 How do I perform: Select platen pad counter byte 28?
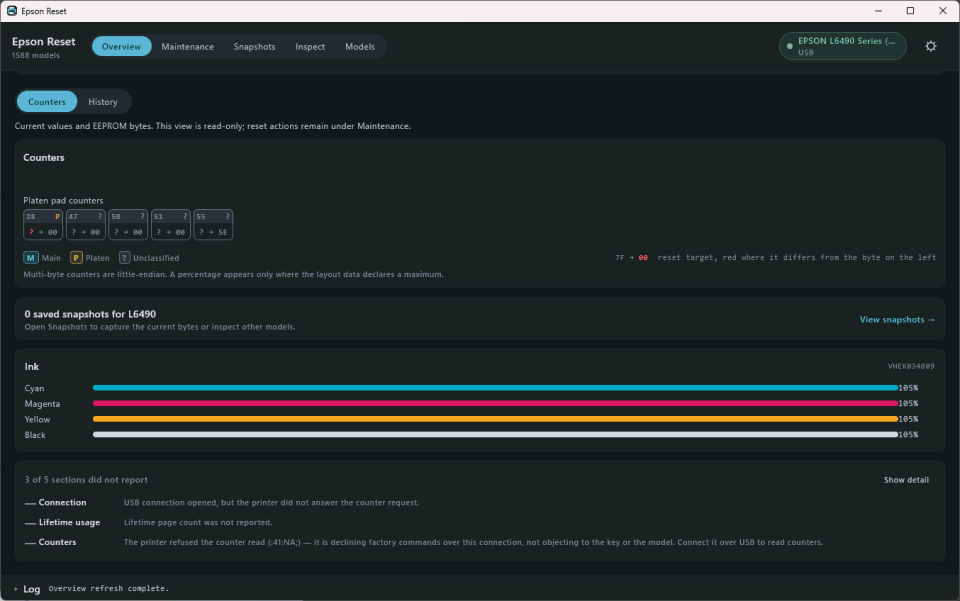pyautogui.click(x=43, y=225)
